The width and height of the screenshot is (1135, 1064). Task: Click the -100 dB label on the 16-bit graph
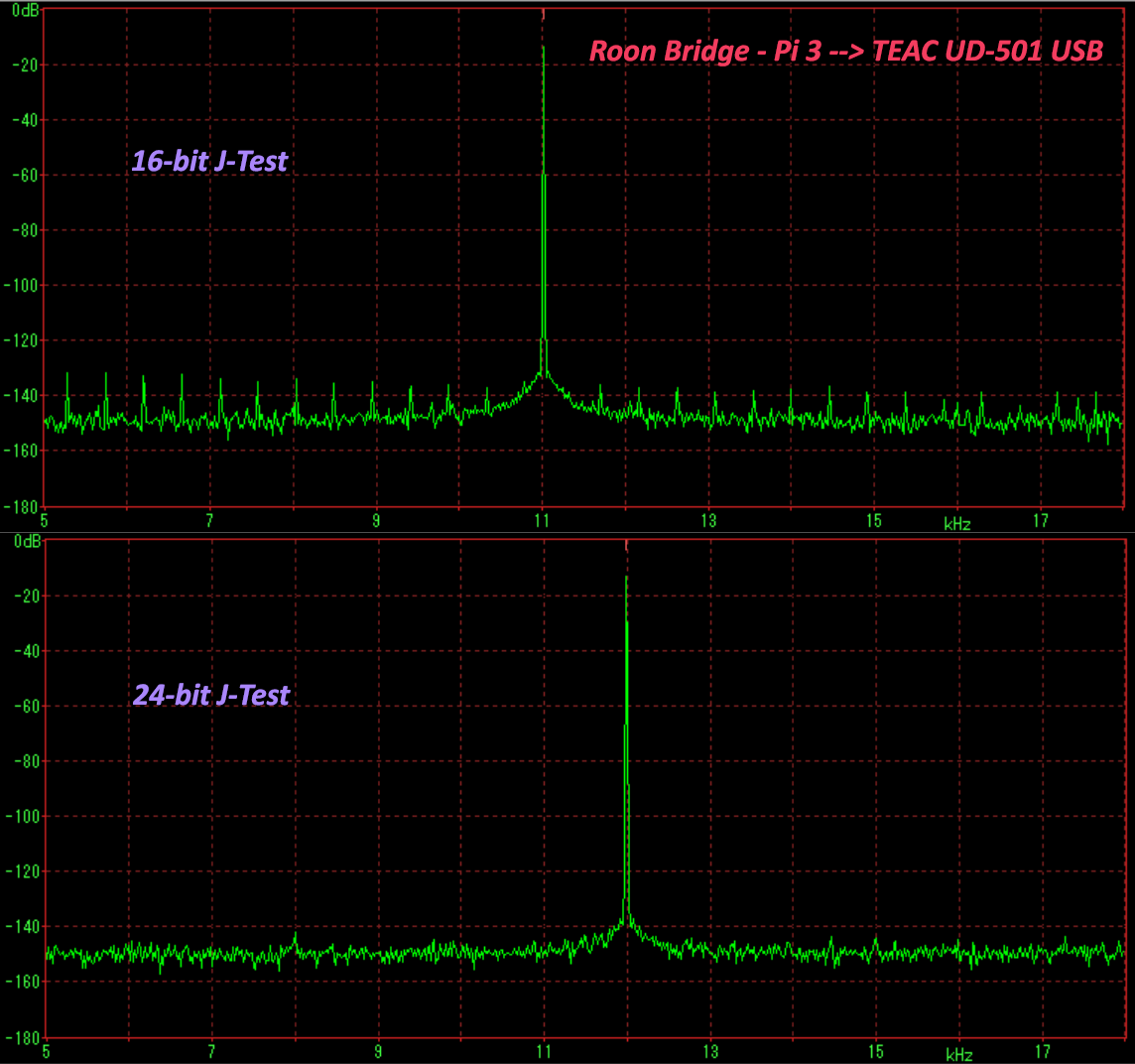click(x=20, y=286)
